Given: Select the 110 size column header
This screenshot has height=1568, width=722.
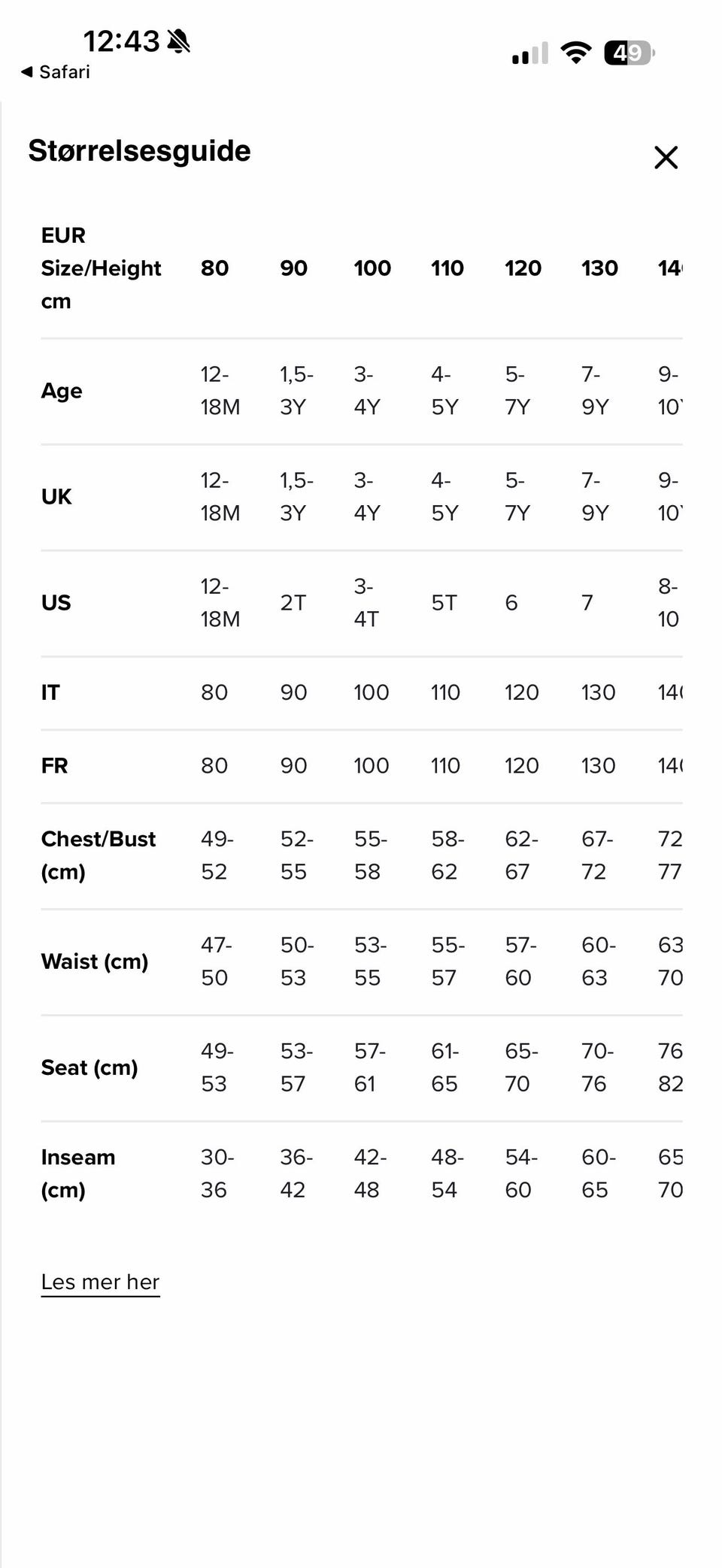Looking at the screenshot, I should 447,268.
